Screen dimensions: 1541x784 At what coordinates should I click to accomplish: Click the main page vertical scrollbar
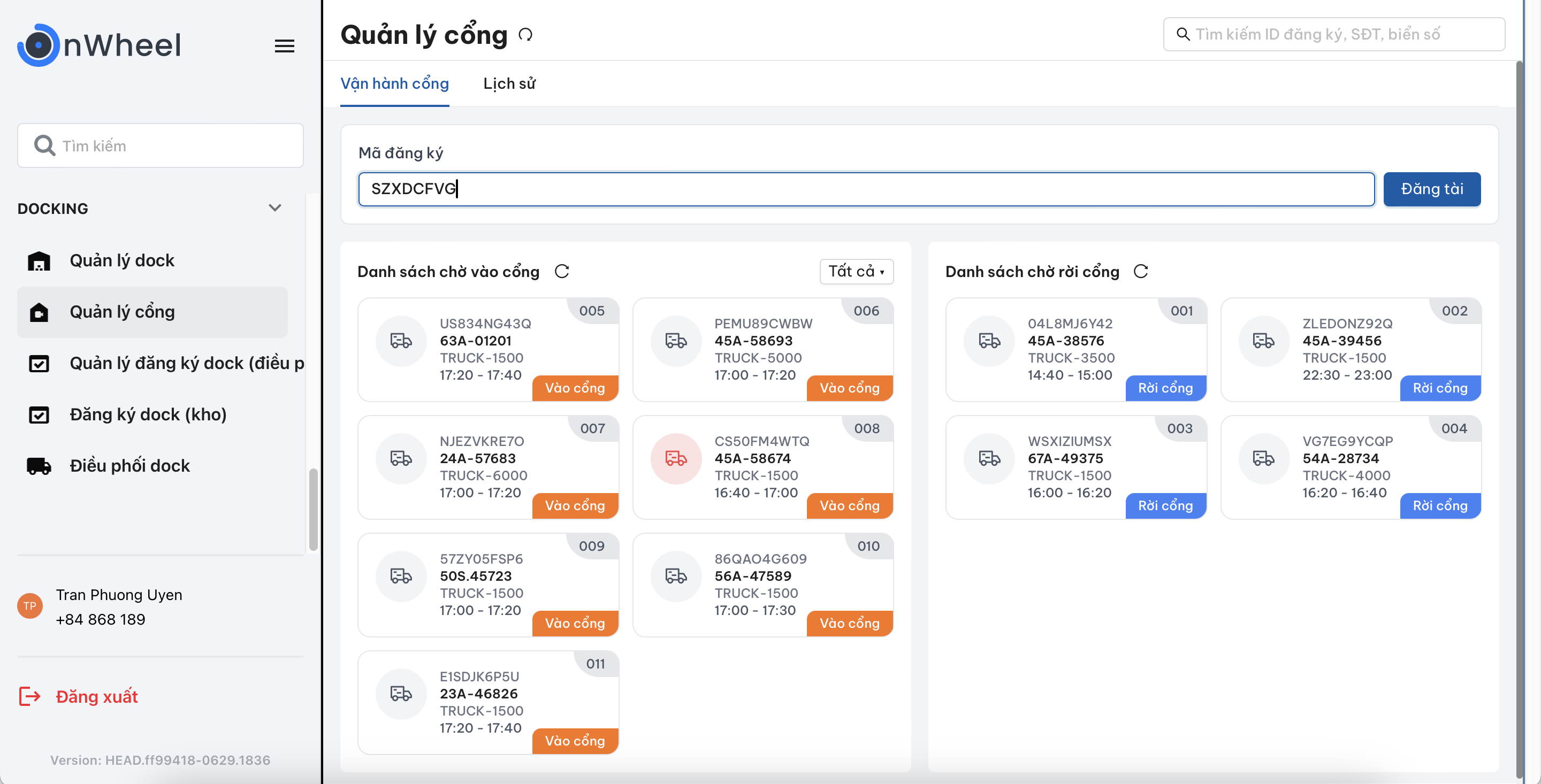tap(1519, 419)
